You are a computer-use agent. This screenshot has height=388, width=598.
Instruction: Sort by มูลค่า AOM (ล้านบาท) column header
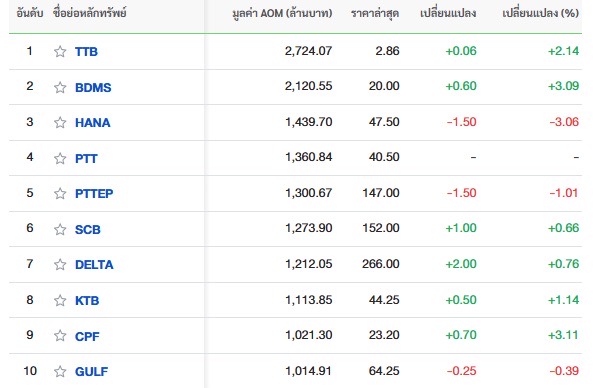point(282,13)
